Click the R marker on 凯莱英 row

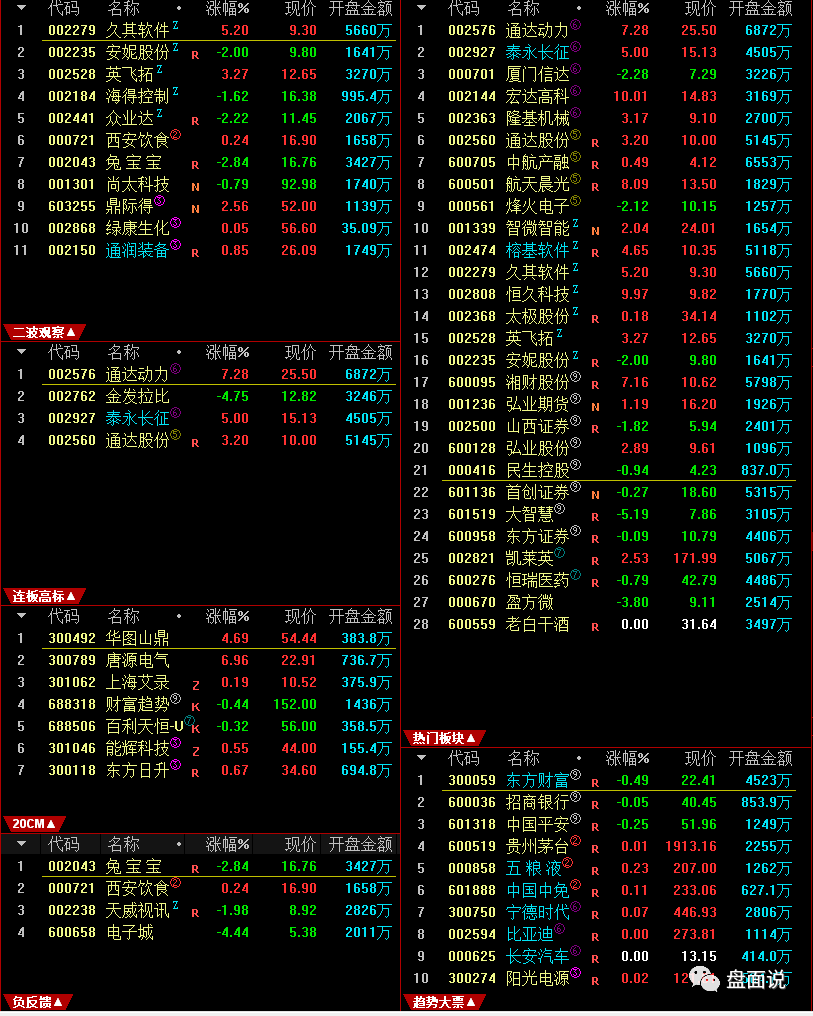tap(595, 561)
